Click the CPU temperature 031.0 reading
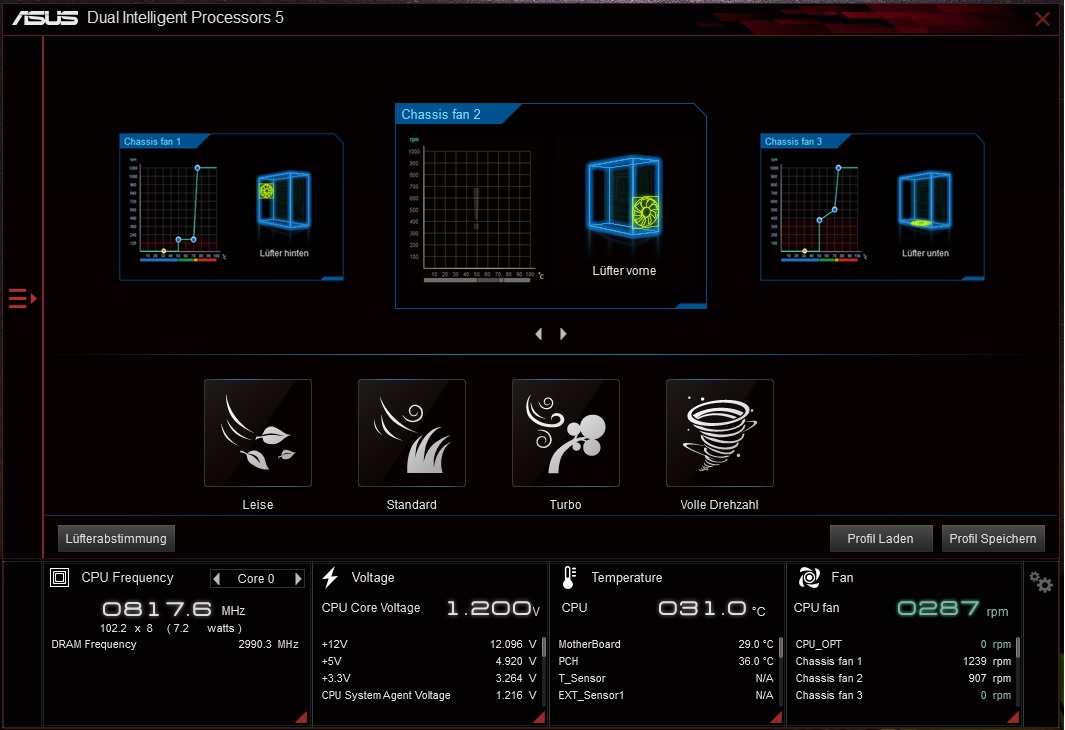 702,608
